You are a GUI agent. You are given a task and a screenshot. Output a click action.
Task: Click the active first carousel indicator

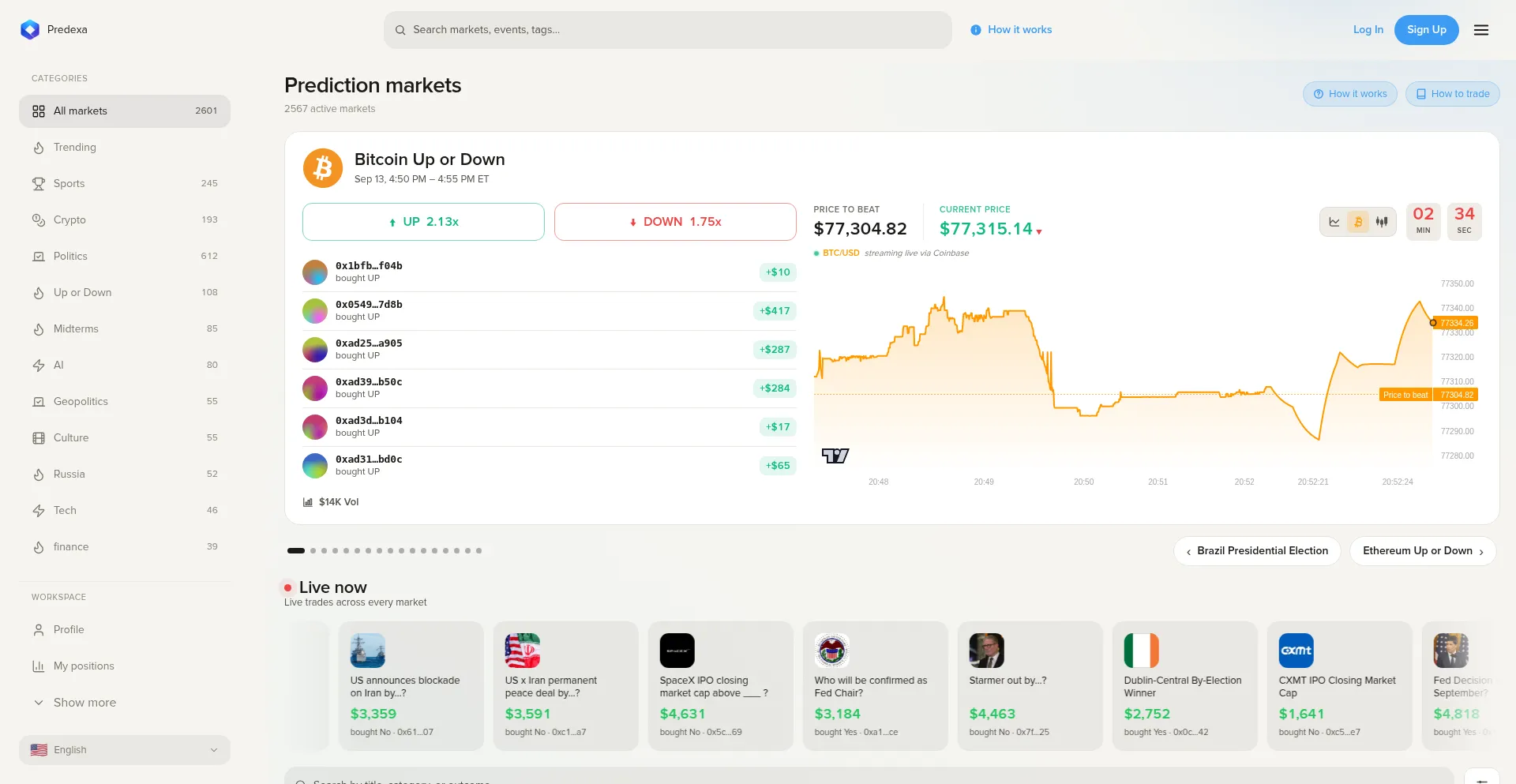pyautogui.click(x=296, y=551)
